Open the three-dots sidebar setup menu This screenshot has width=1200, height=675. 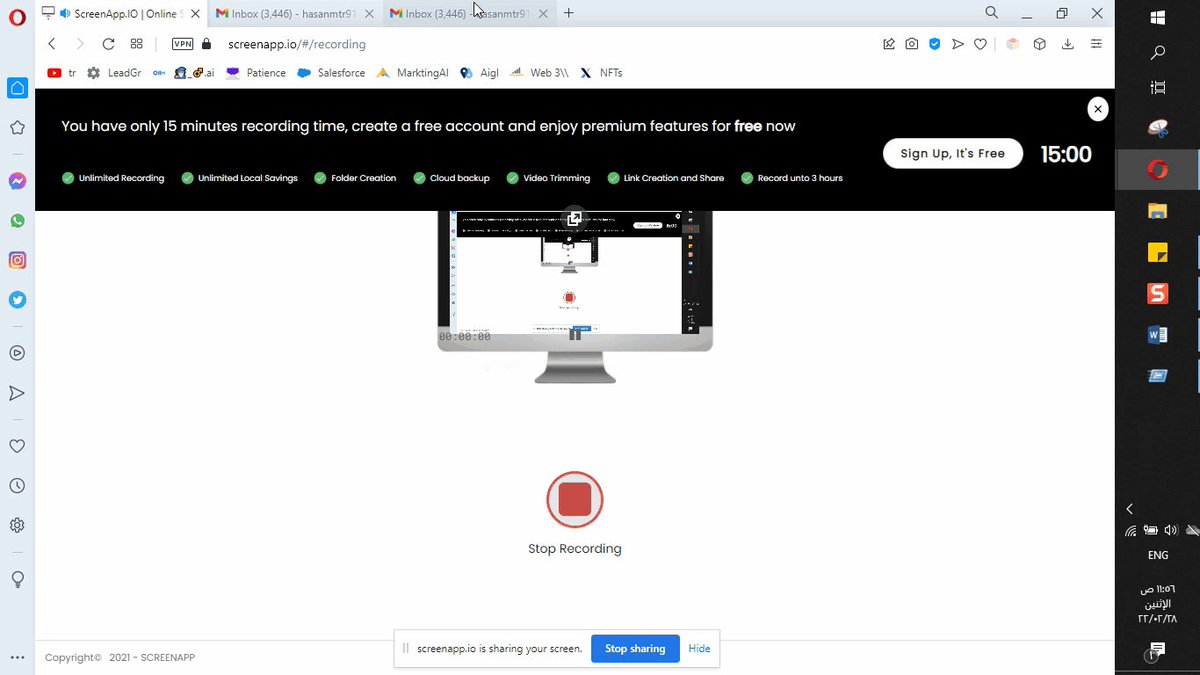(x=17, y=658)
